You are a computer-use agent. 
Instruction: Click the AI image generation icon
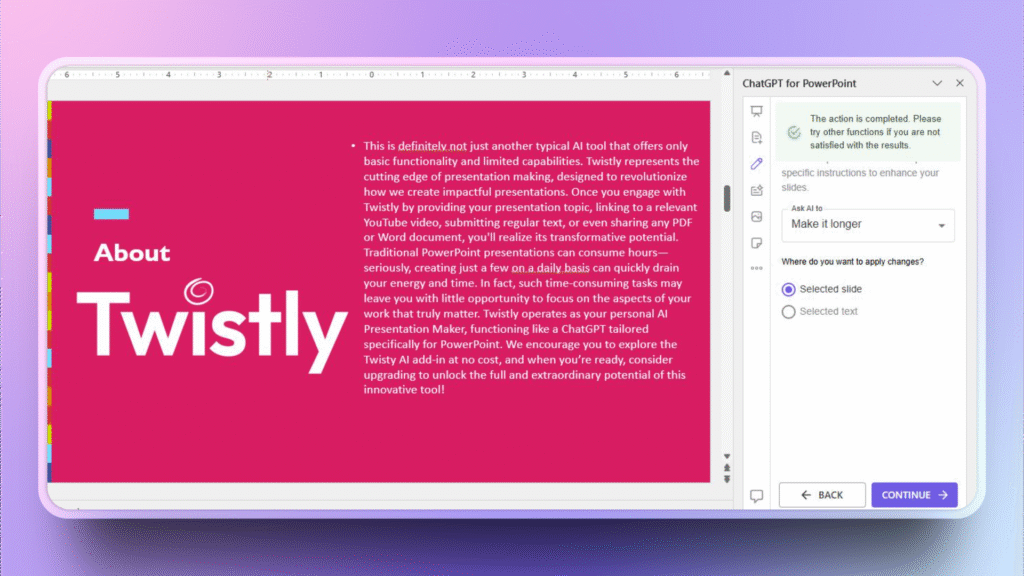(757, 216)
